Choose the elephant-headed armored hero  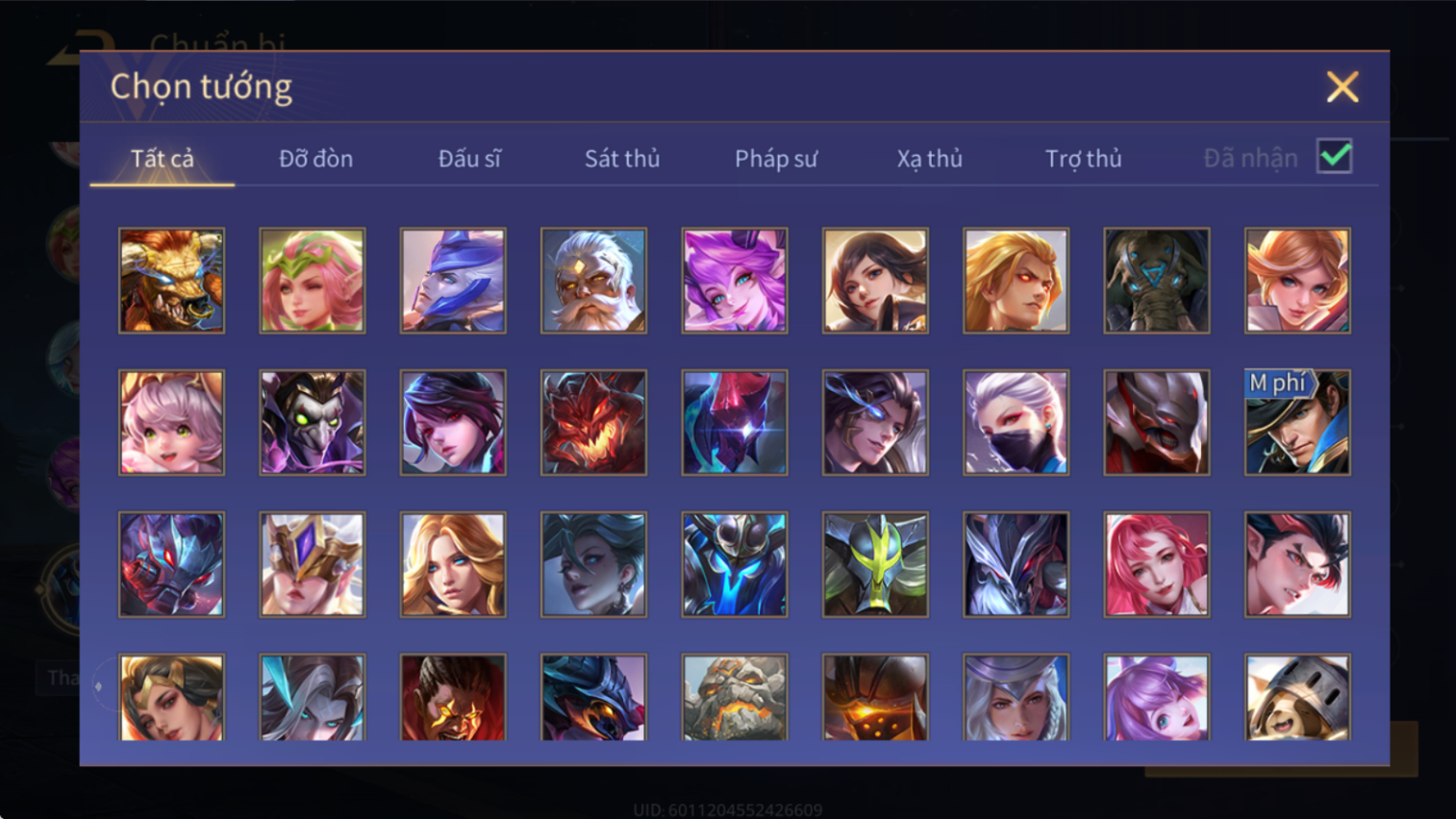click(x=1157, y=281)
